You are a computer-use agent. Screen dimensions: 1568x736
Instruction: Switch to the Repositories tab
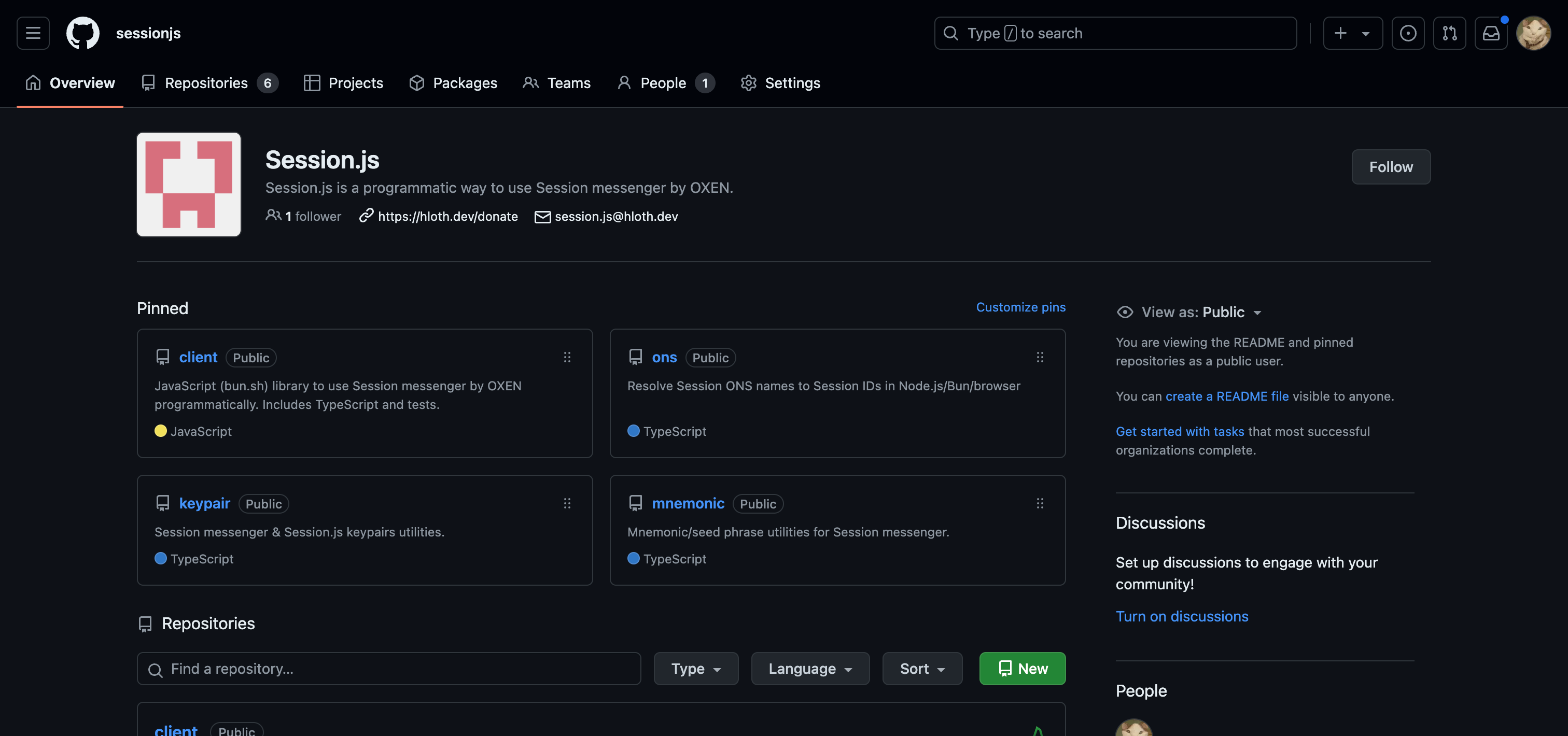pos(209,83)
